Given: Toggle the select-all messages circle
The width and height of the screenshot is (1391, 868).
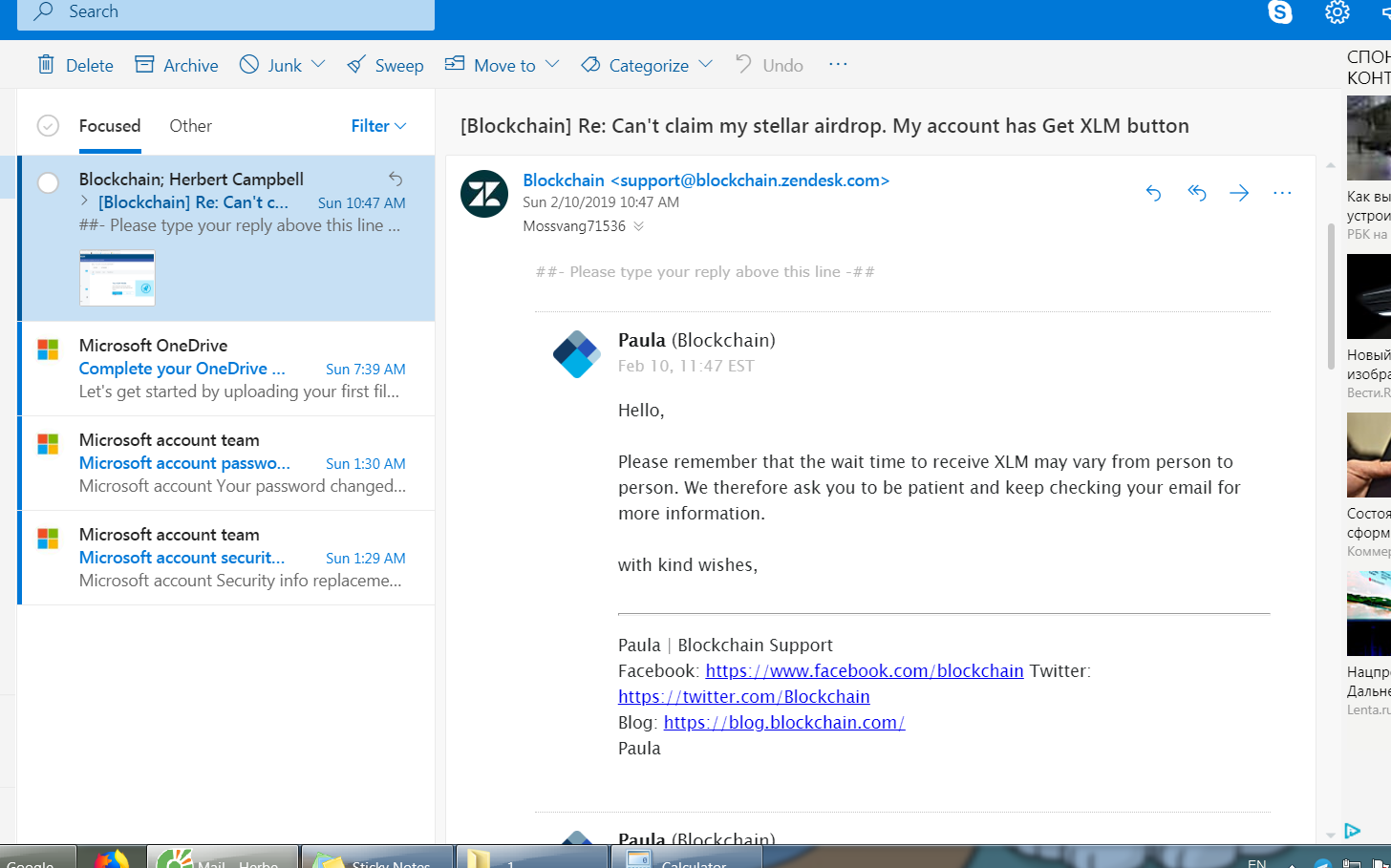Looking at the screenshot, I should (x=48, y=126).
